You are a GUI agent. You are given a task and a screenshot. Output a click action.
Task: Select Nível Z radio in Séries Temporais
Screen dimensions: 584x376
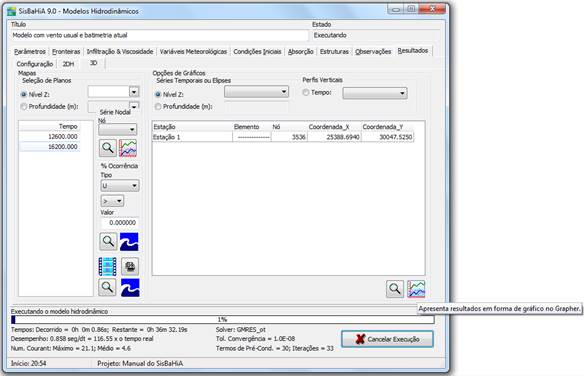[158, 95]
